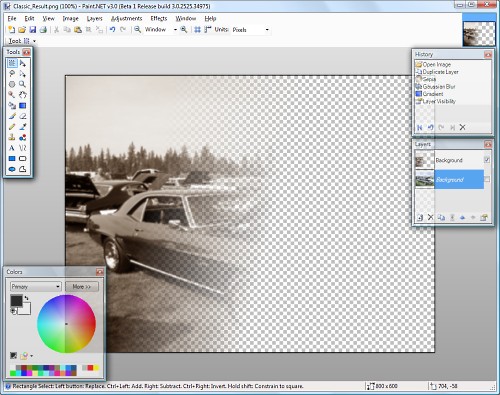Click the secondary color swatch
500x395 pixels.
point(26,310)
